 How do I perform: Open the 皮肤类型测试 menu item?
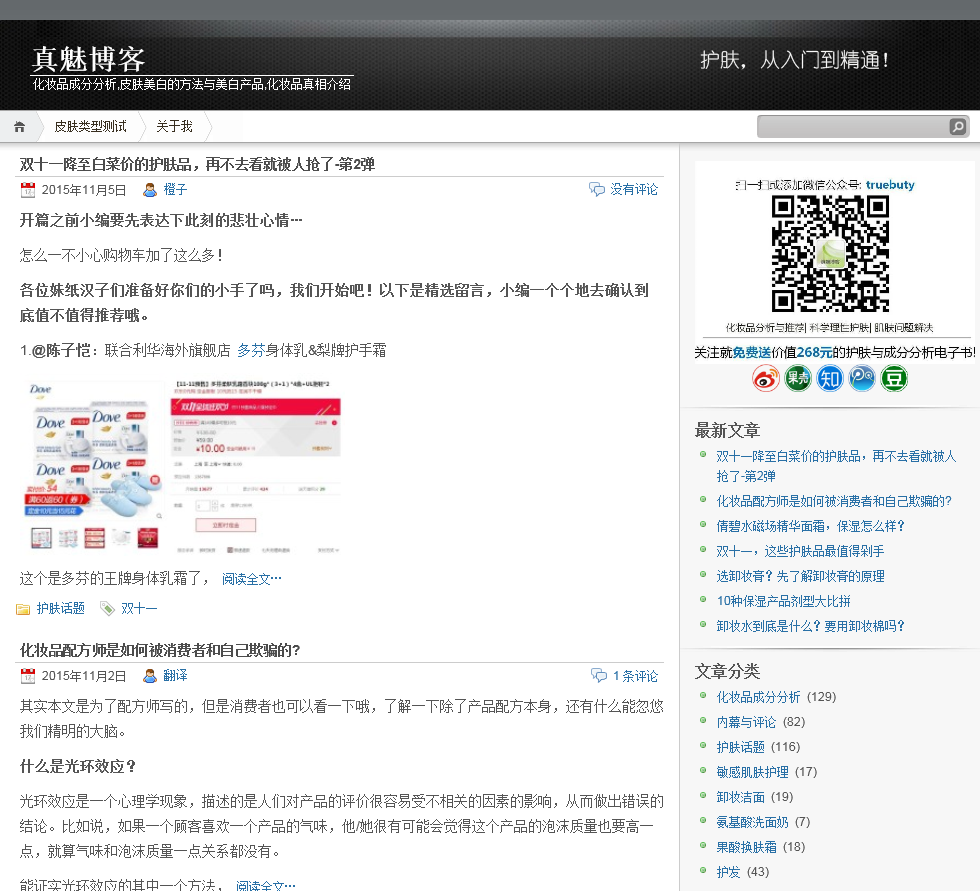90,127
